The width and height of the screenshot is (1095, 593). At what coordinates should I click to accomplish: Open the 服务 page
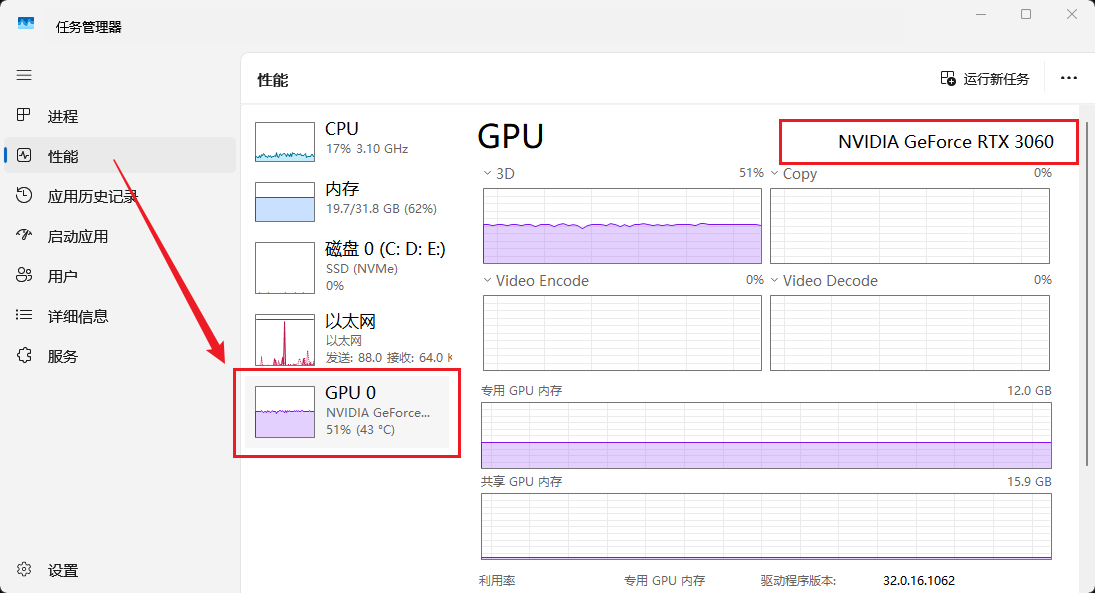coord(63,357)
